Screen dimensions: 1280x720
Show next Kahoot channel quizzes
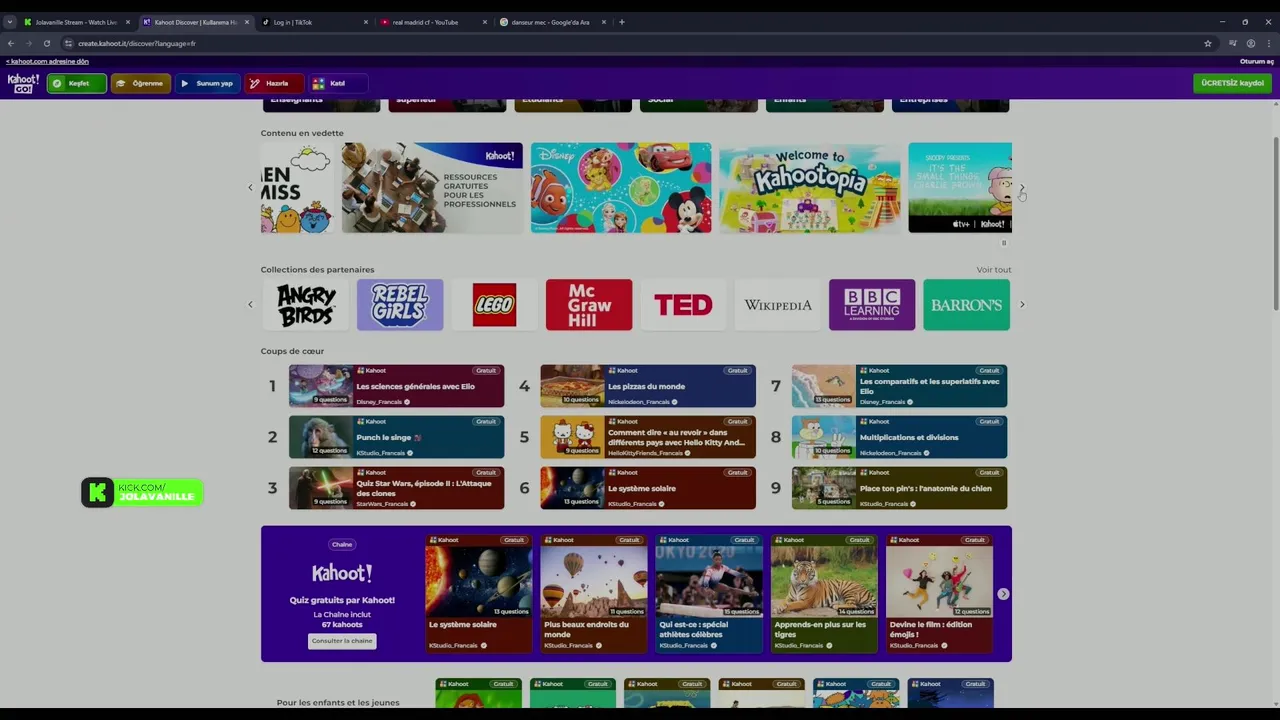(x=1003, y=594)
